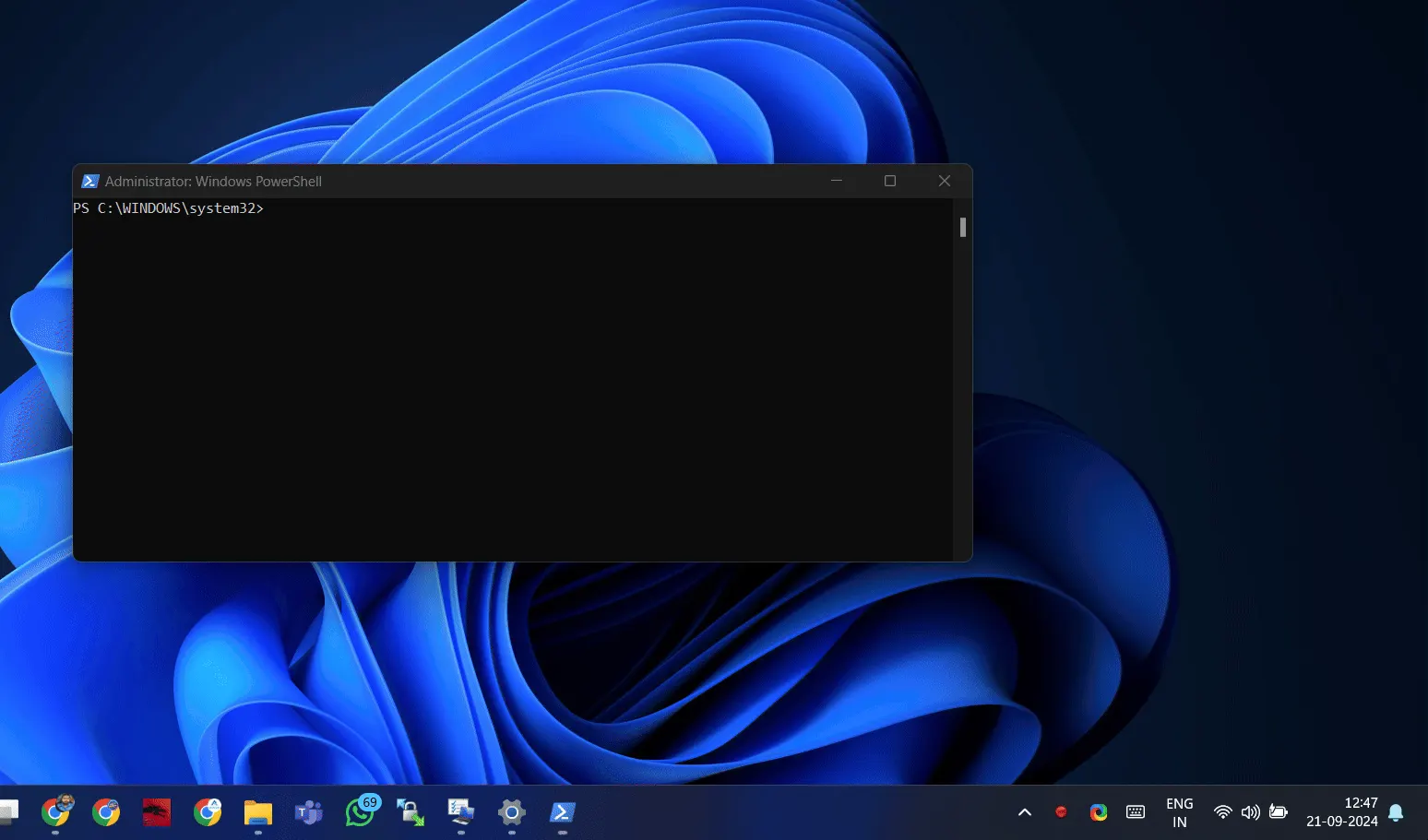This screenshot has height=840, width=1428.
Task: Open the touch keyboard tray icon
Action: tap(1136, 812)
